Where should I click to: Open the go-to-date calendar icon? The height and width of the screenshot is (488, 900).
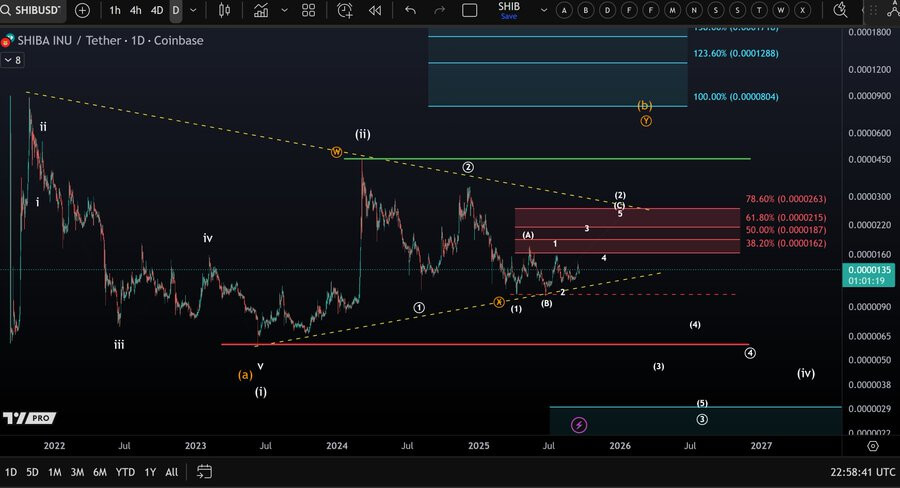click(204, 472)
